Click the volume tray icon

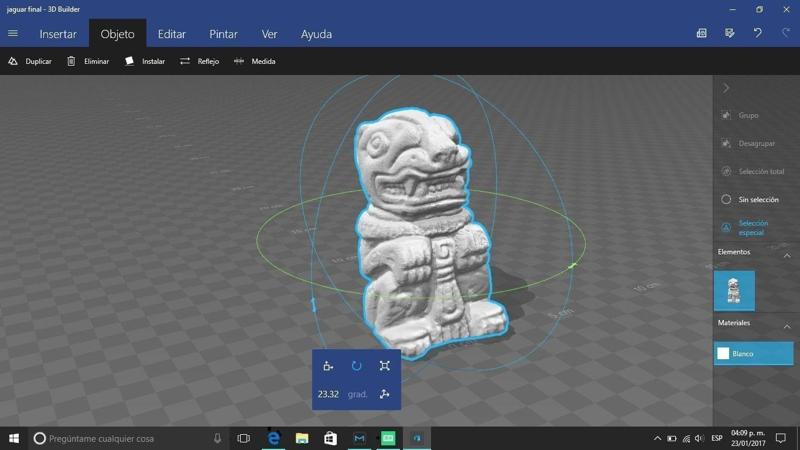(699, 438)
